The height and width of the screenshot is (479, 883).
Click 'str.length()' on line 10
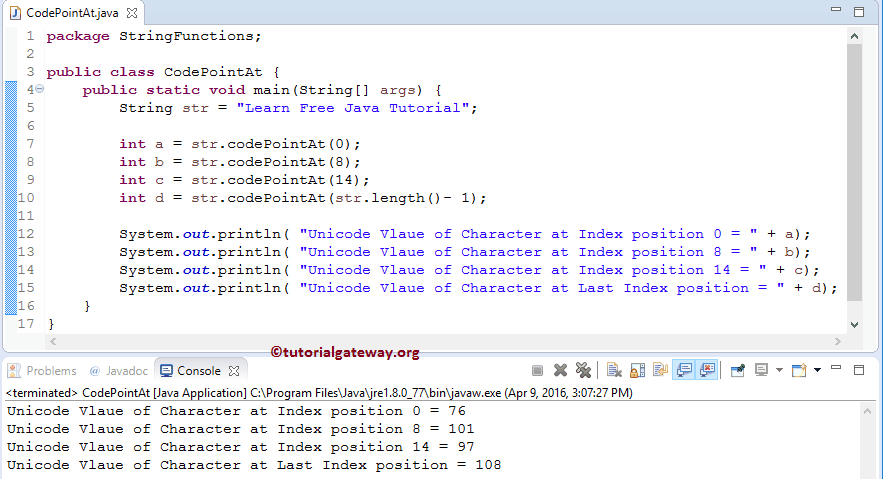389,198
